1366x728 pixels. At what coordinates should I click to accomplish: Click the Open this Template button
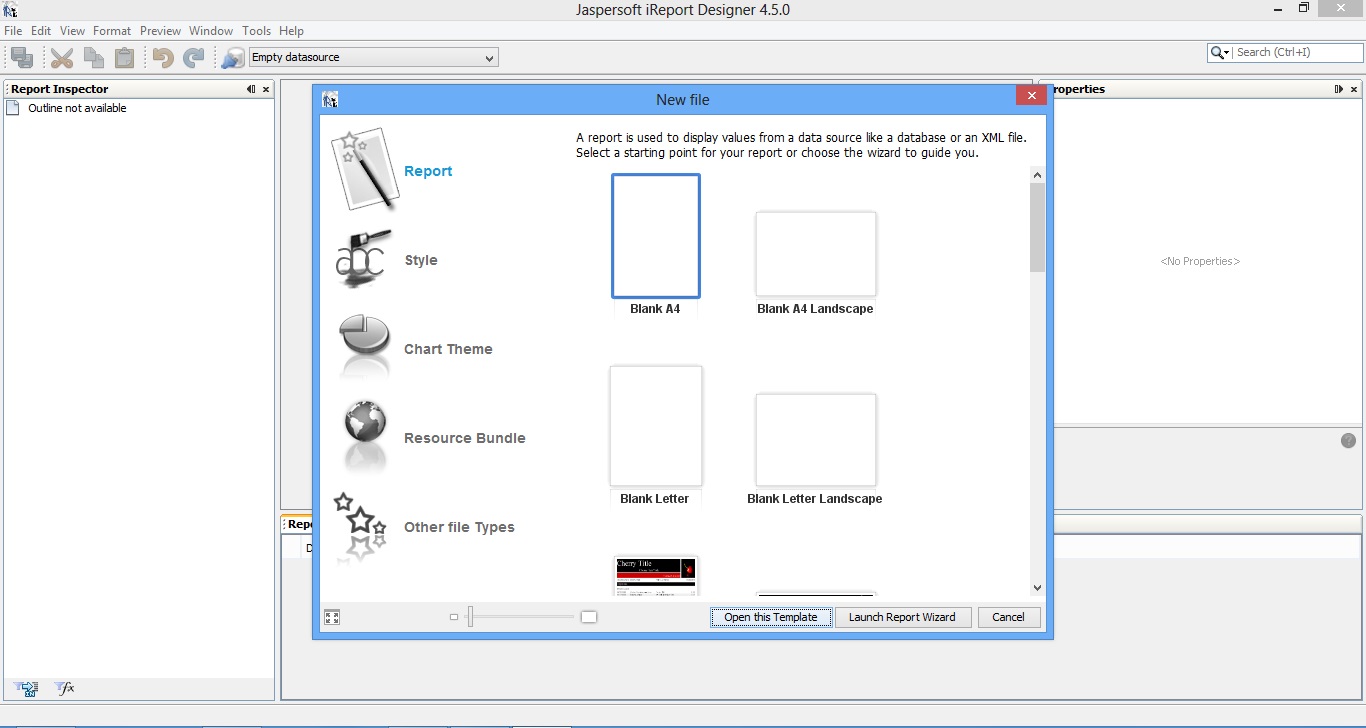coord(770,617)
